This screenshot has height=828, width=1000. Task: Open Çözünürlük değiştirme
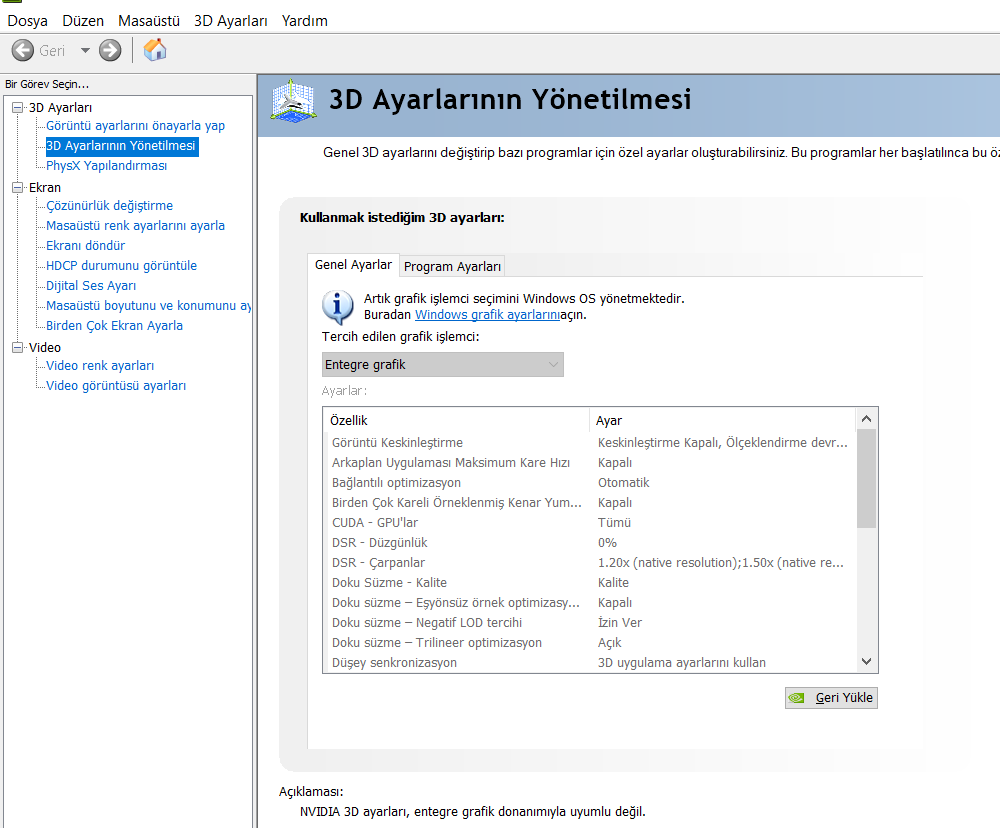[x=109, y=206]
